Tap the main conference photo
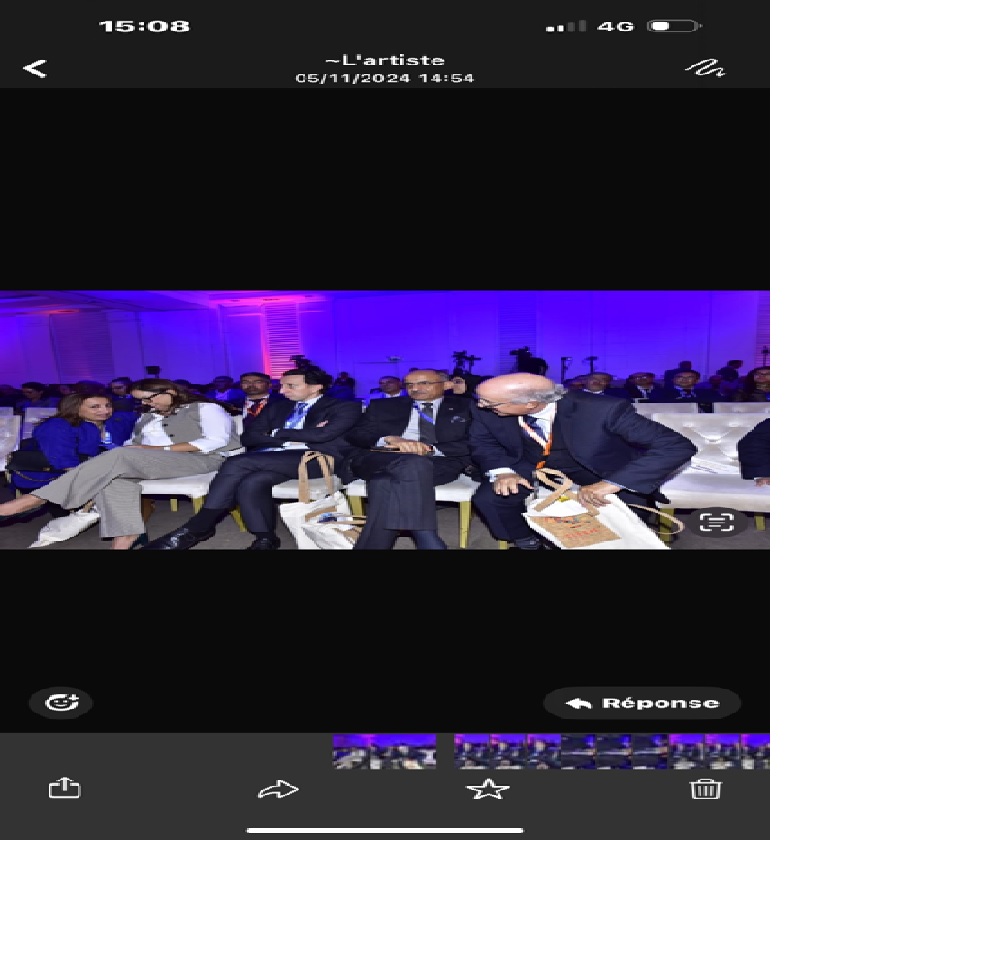Image resolution: width=989 pixels, height=978 pixels. pos(384,420)
